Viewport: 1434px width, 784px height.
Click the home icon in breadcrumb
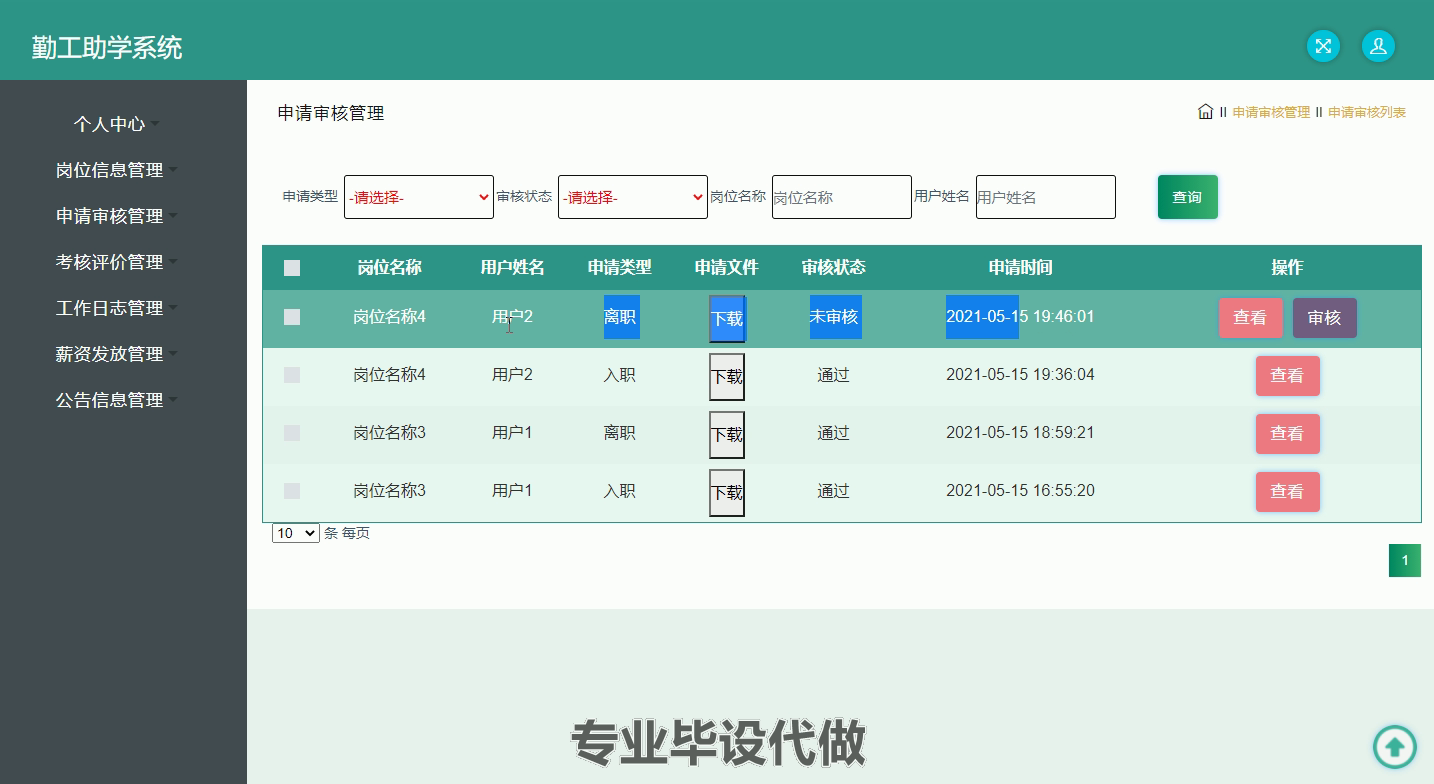(x=1205, y=112)
